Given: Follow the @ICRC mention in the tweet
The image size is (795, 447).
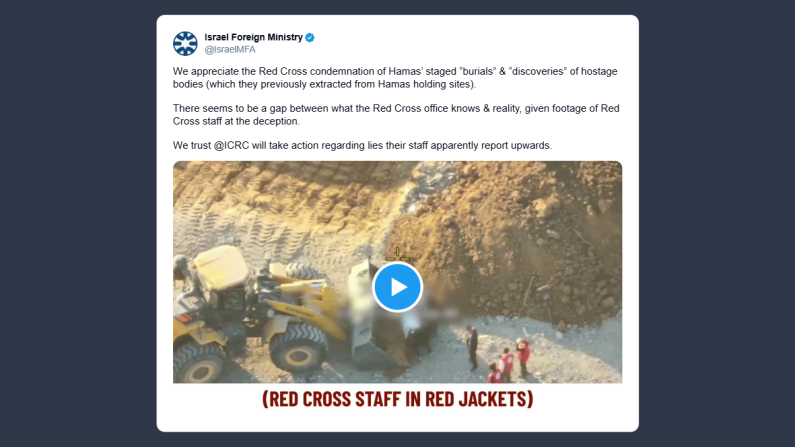Looking at the screenshot, I should (231, 145).
